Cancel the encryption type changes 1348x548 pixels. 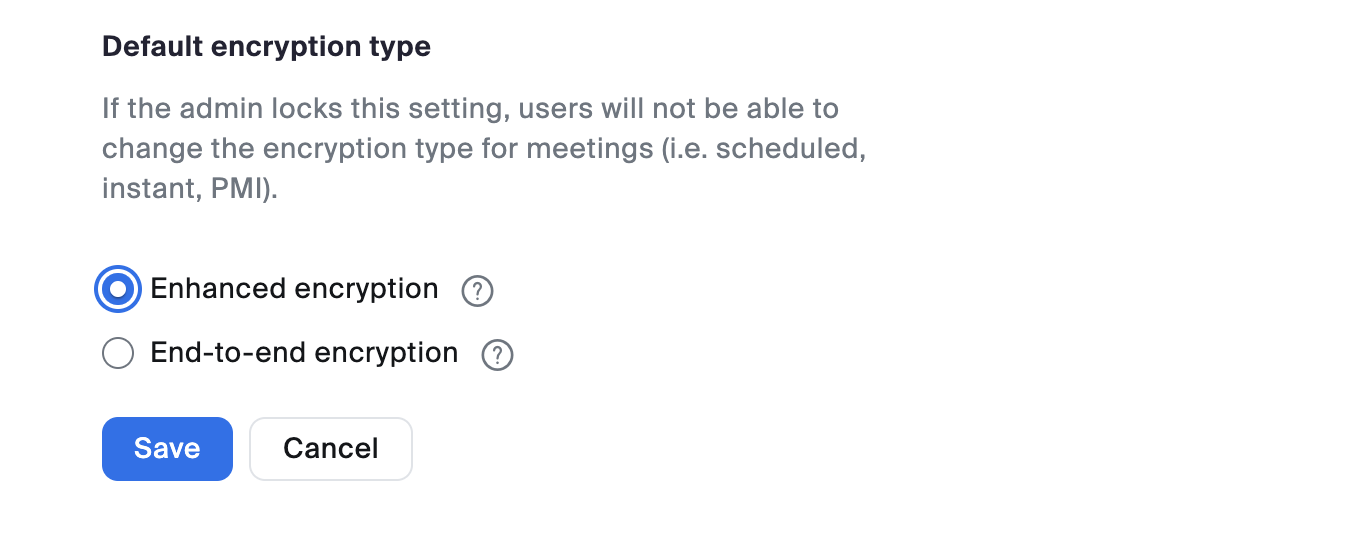(330, 449)
